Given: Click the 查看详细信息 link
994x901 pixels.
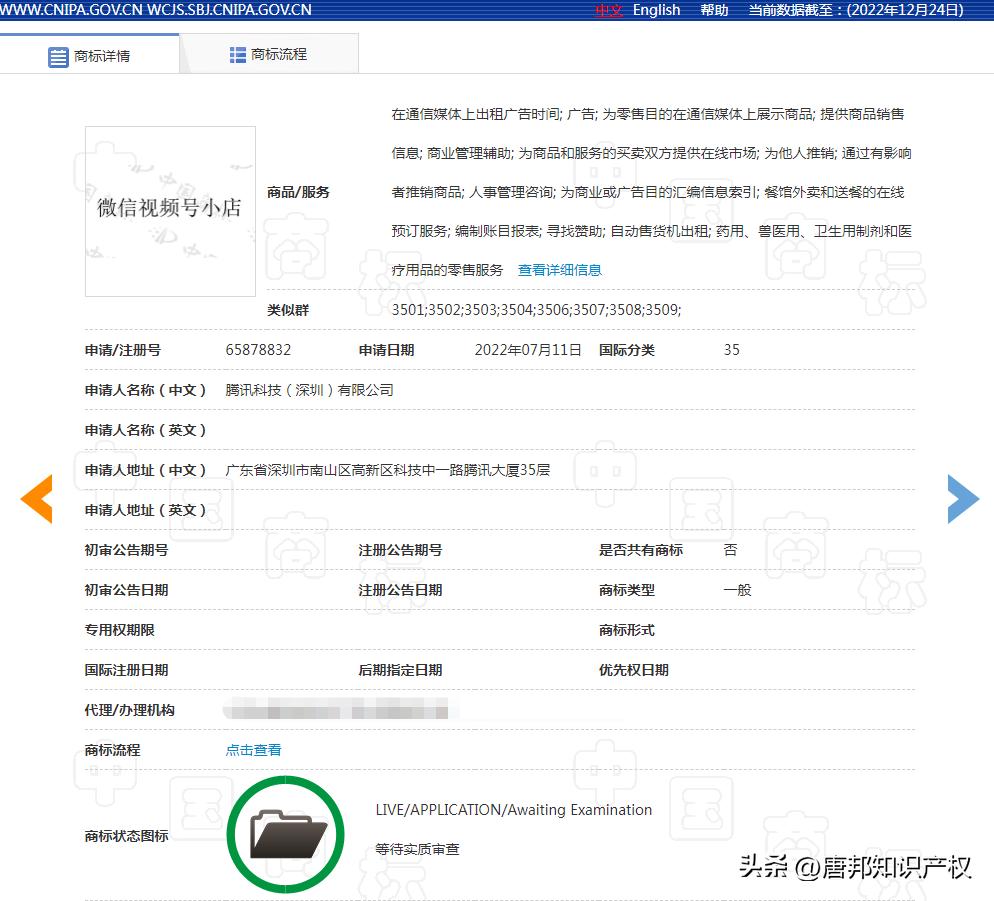Looking at the screenshot, I should 559,270.
